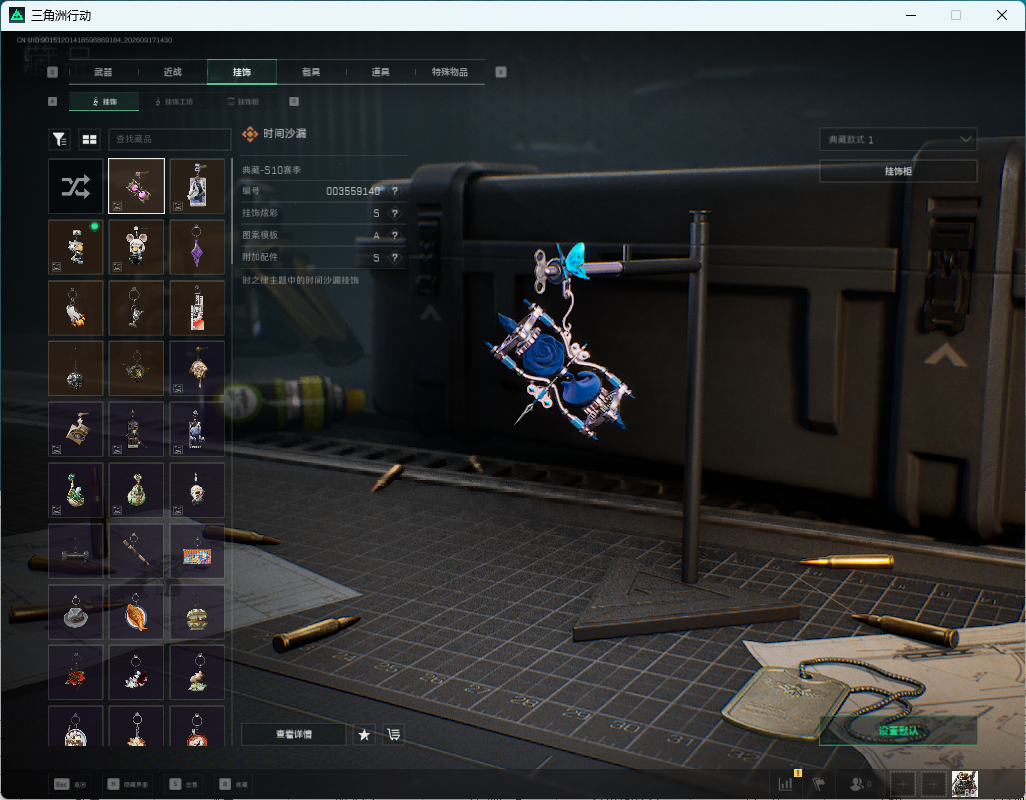Click the help icon next to 附加配件
The width and height of the screenshot is (1026, 800).
coord(395,258)
